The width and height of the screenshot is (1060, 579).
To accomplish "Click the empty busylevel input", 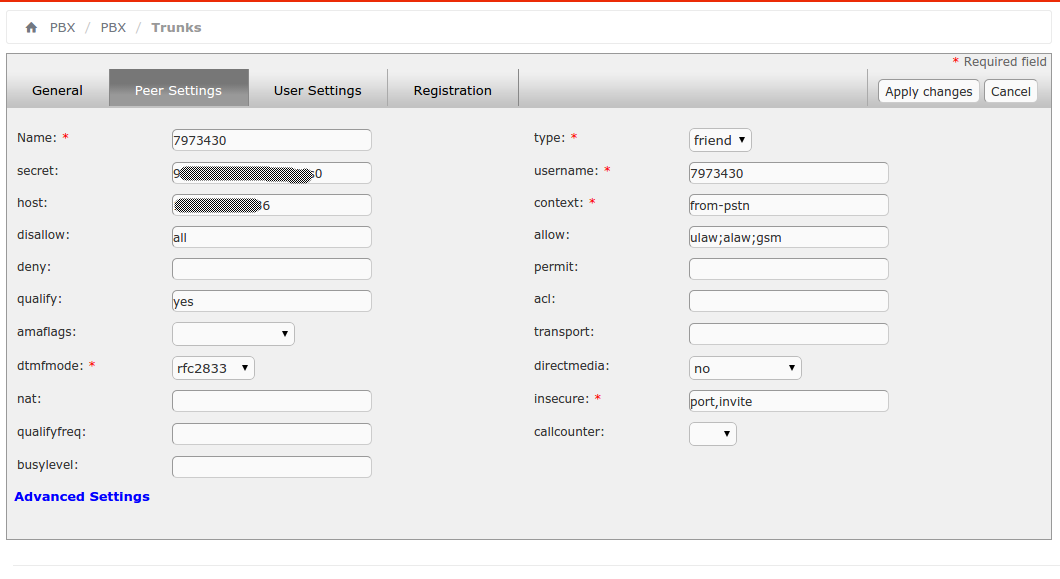I will point(271,467).
